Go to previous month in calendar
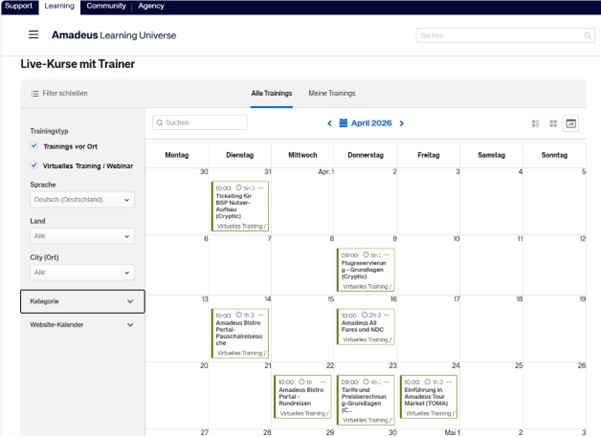The height and width of the screenshot is (437, 601). pos(328,123)
